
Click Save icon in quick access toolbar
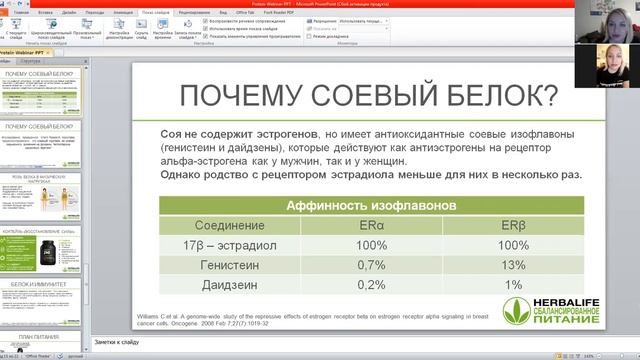click(2, 4)
